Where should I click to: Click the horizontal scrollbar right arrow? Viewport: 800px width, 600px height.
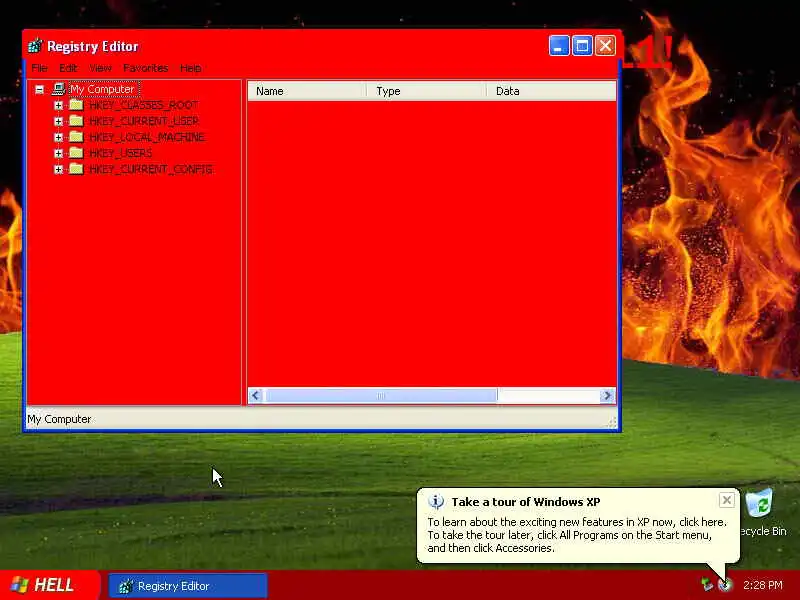tap(607, 395)
